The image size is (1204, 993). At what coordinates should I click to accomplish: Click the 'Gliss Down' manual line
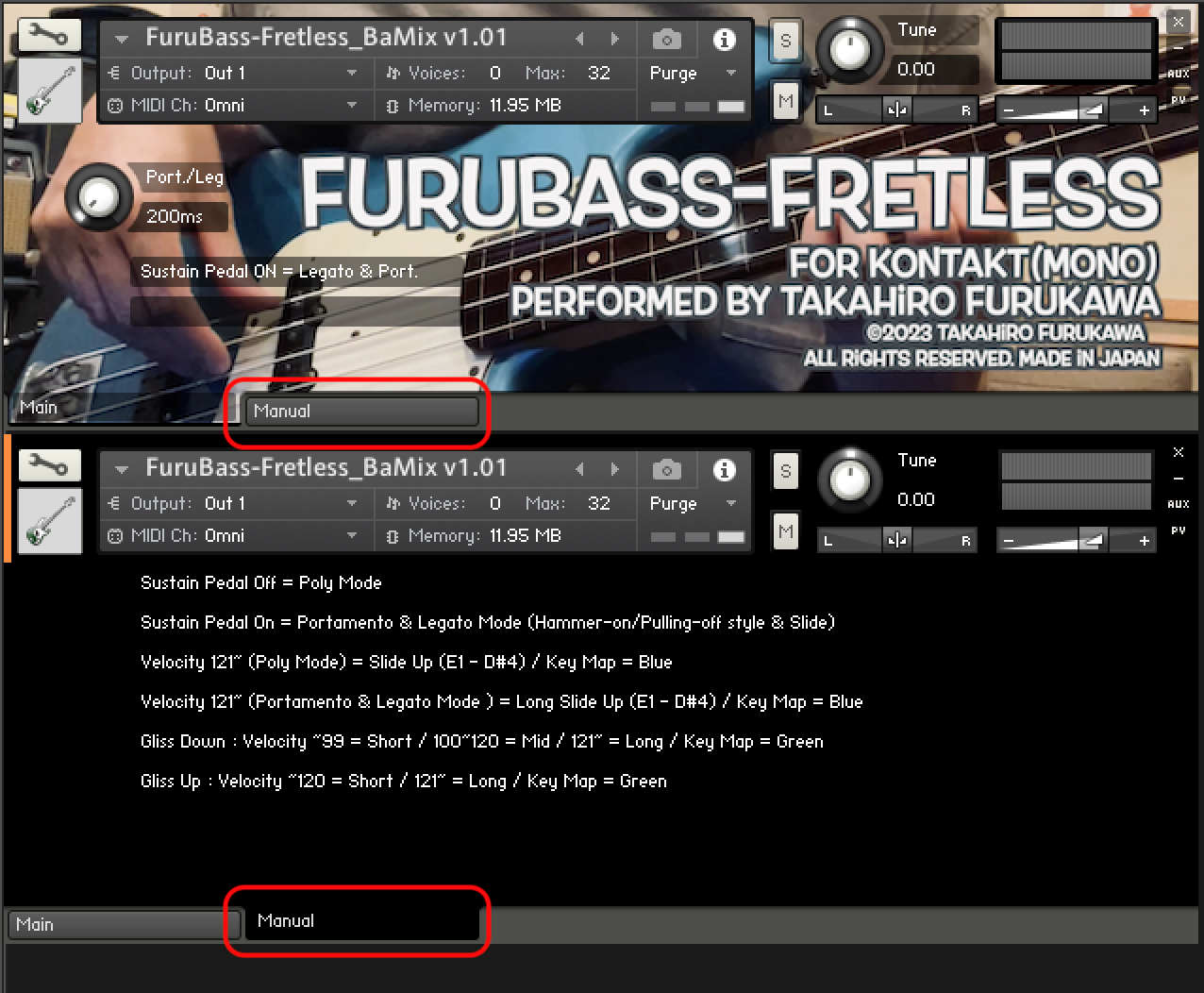click(x=481, y=741)
